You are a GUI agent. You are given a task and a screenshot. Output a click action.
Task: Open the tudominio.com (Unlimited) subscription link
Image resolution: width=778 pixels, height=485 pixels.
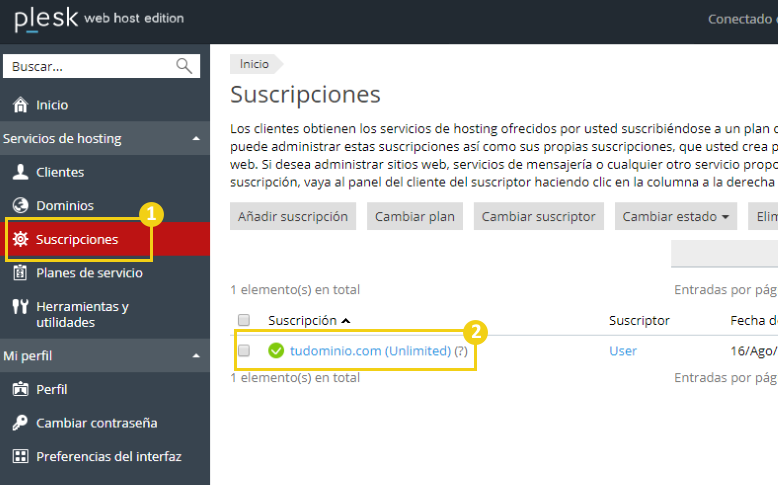coord(370,351)
